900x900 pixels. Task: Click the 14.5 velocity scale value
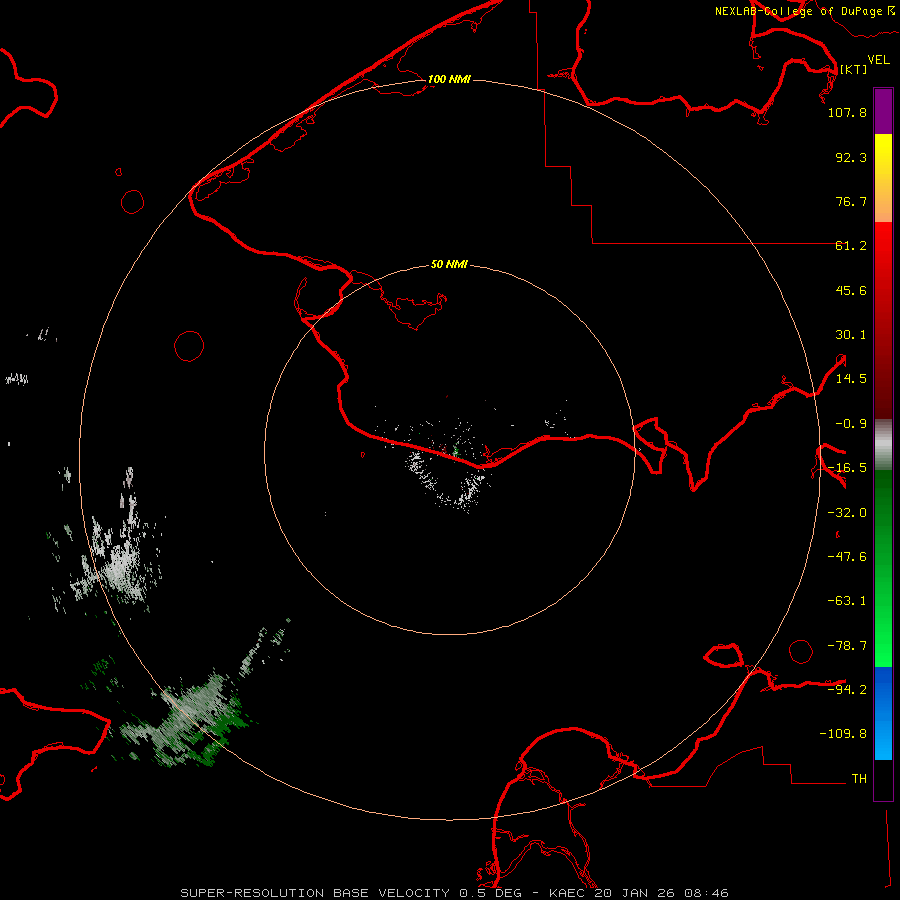(851, 379)
